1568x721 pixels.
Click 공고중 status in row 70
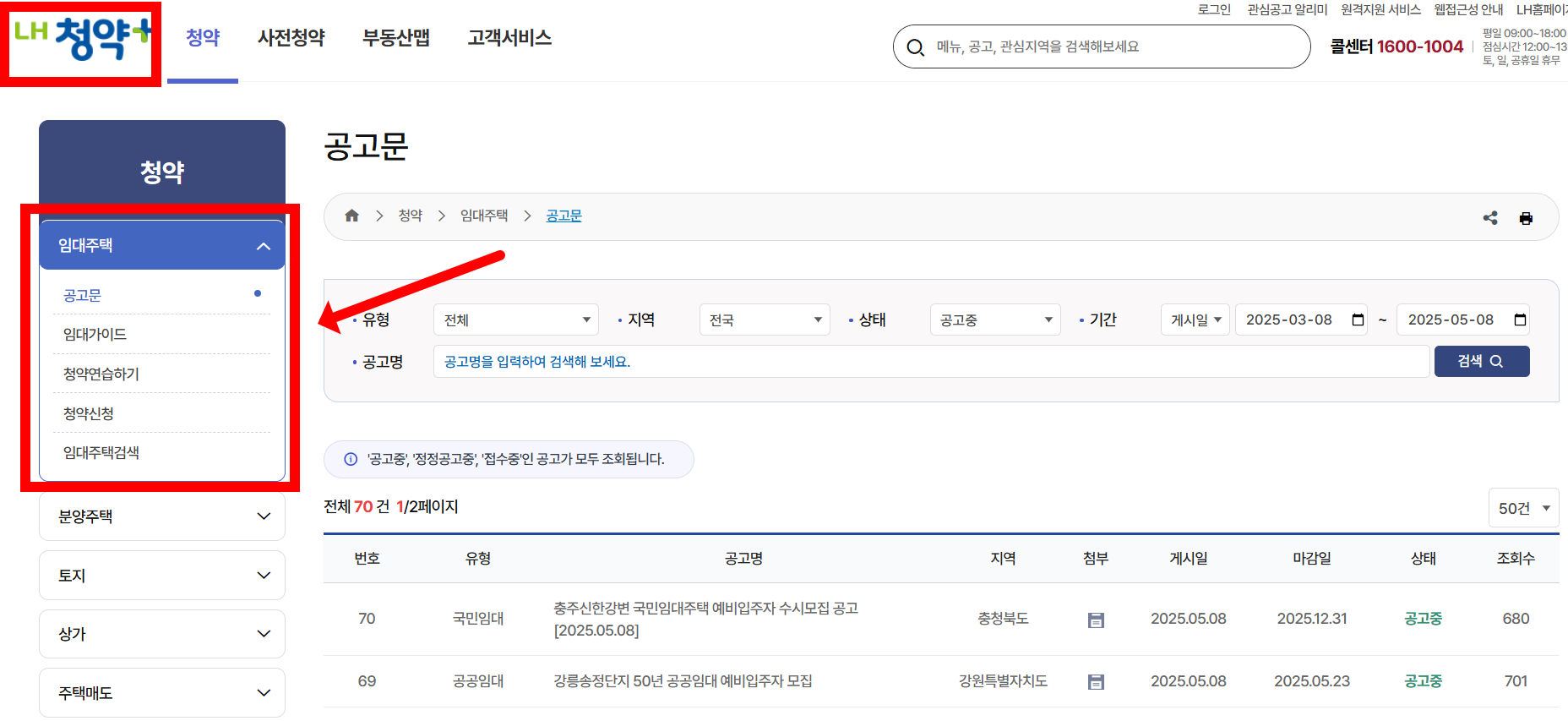1423,619
